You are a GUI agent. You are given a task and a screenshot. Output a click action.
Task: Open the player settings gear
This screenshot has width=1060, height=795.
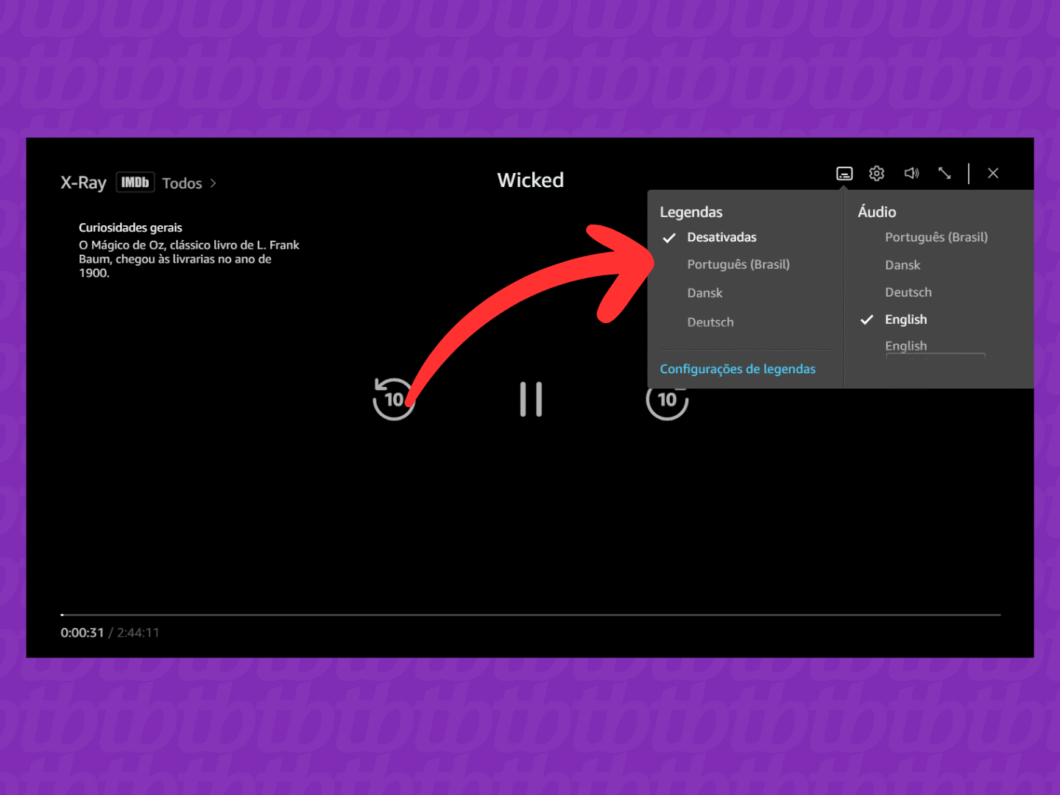tap(877, 174)
